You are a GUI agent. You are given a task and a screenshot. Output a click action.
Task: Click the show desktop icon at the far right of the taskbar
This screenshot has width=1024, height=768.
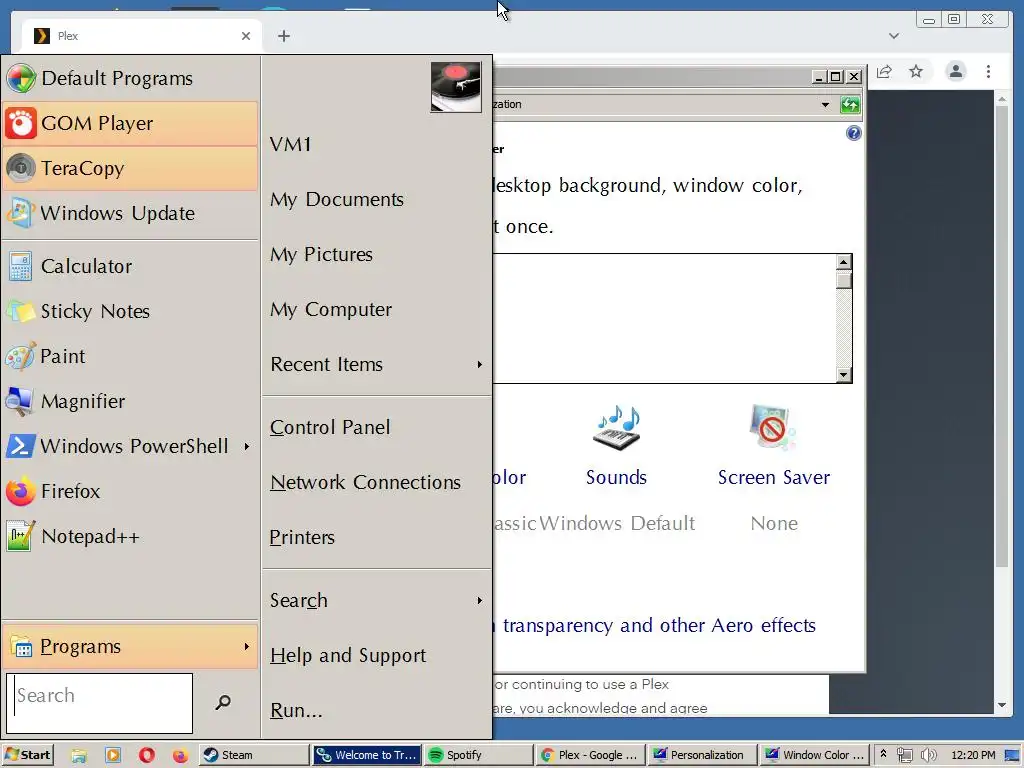point(1012,756)
